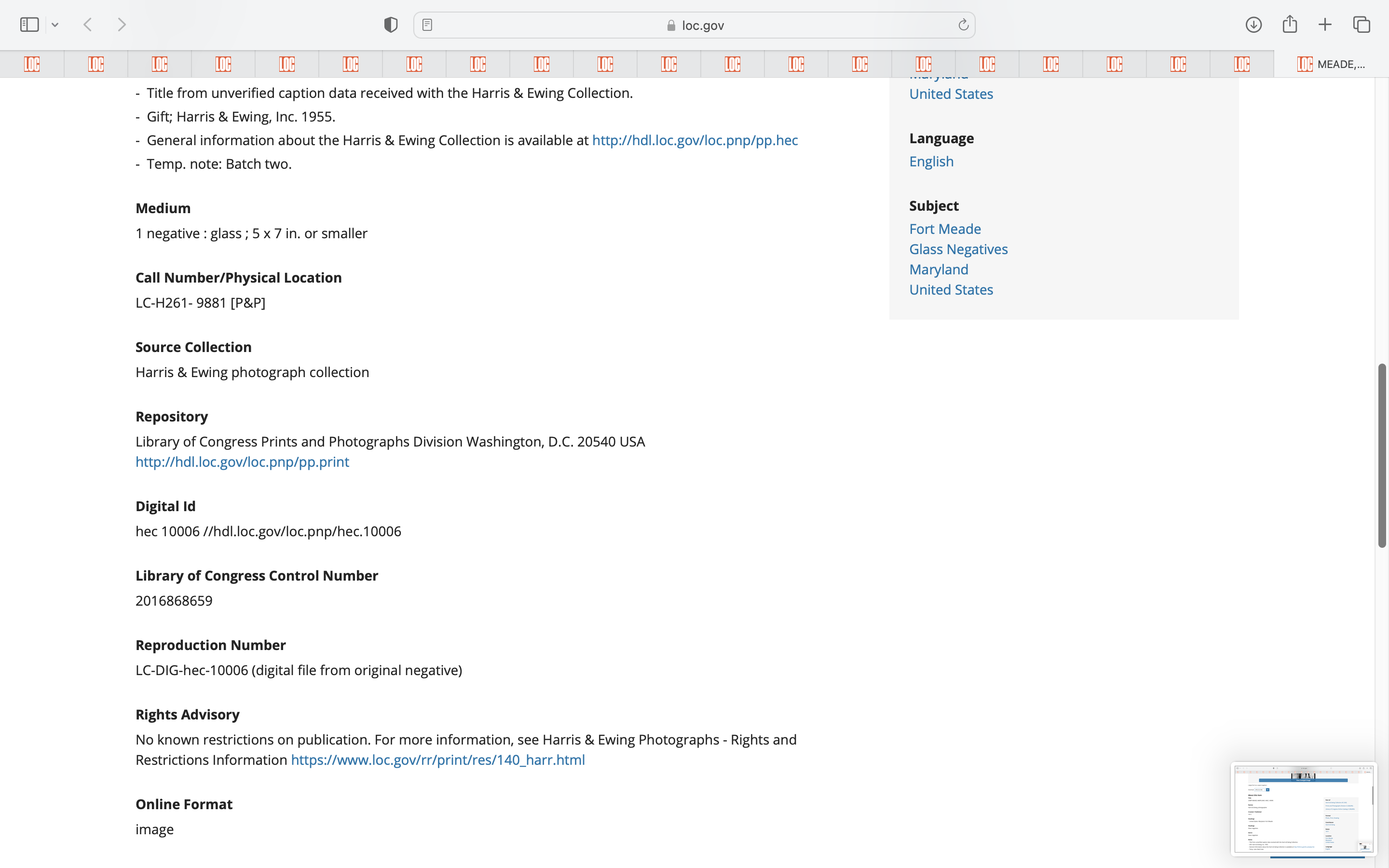Viewport: 1389px width, 868px height.
Task: Switch to the MEADE tab
Action: click(x=1331, y=64)
